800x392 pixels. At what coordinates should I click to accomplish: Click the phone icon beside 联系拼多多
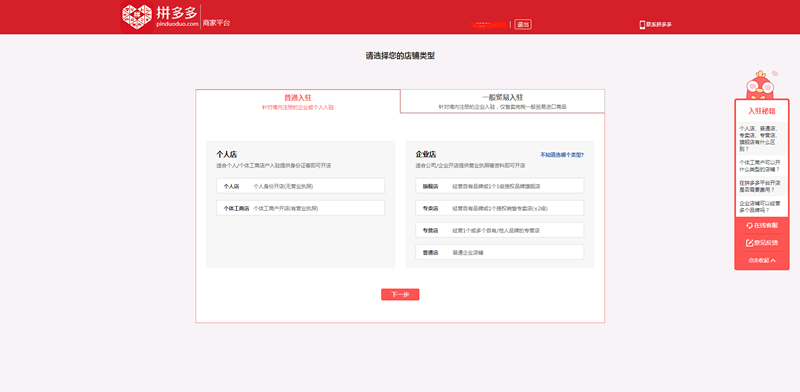point(642,24)
